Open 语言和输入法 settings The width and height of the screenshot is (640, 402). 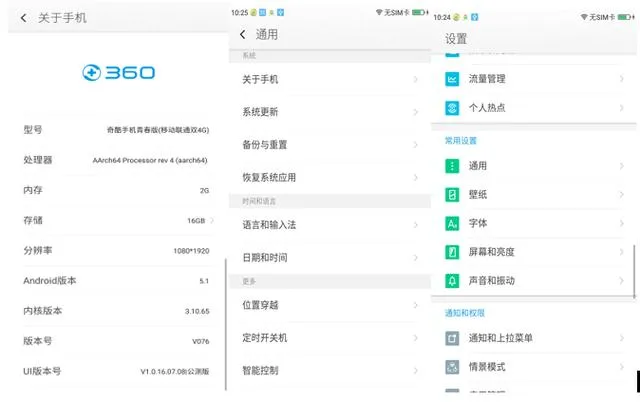330,225
